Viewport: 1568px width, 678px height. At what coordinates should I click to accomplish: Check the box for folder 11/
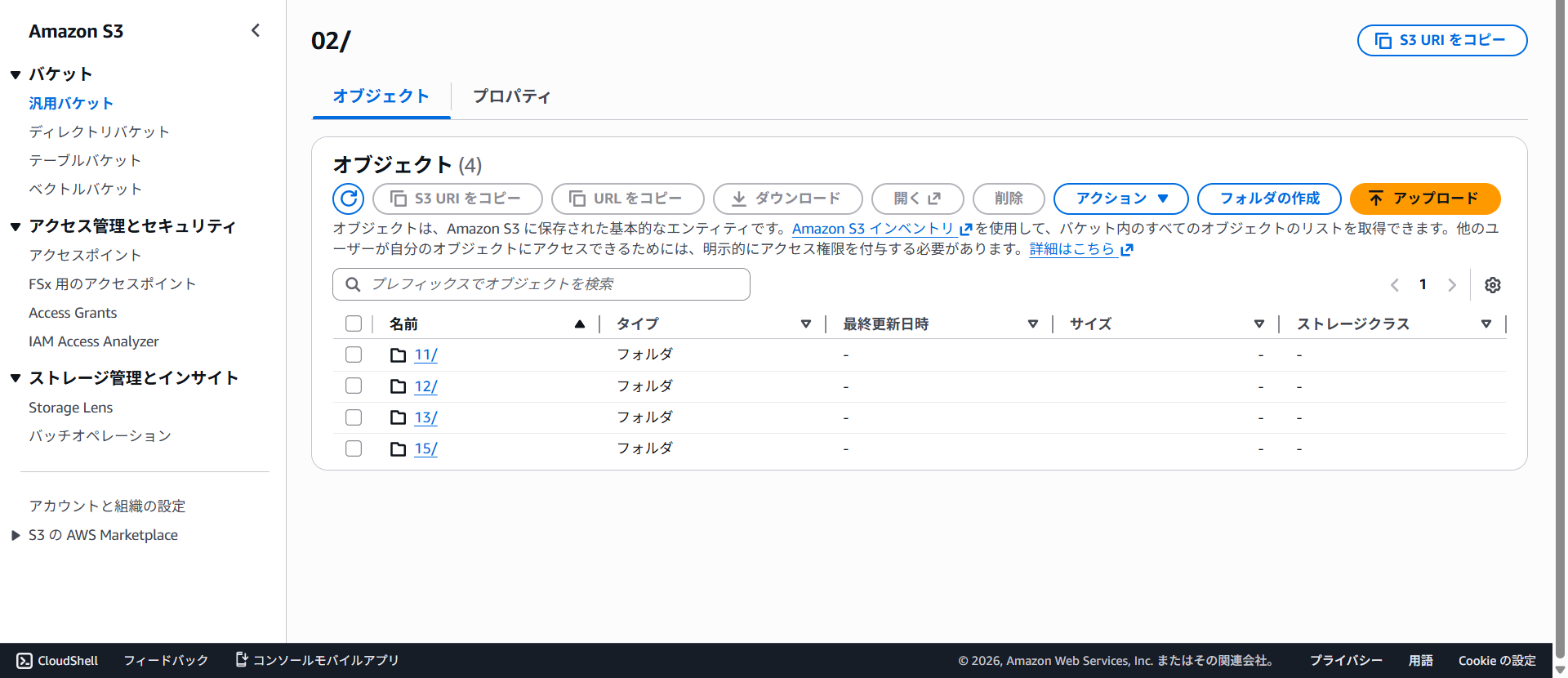[354, 355]
